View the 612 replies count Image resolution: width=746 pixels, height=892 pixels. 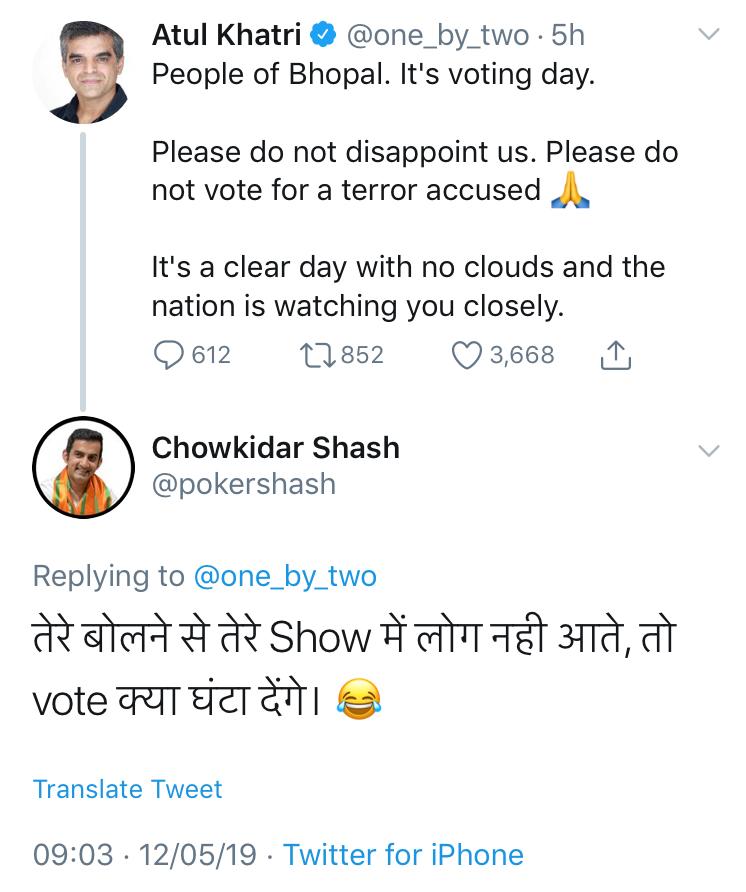(211, 355)
